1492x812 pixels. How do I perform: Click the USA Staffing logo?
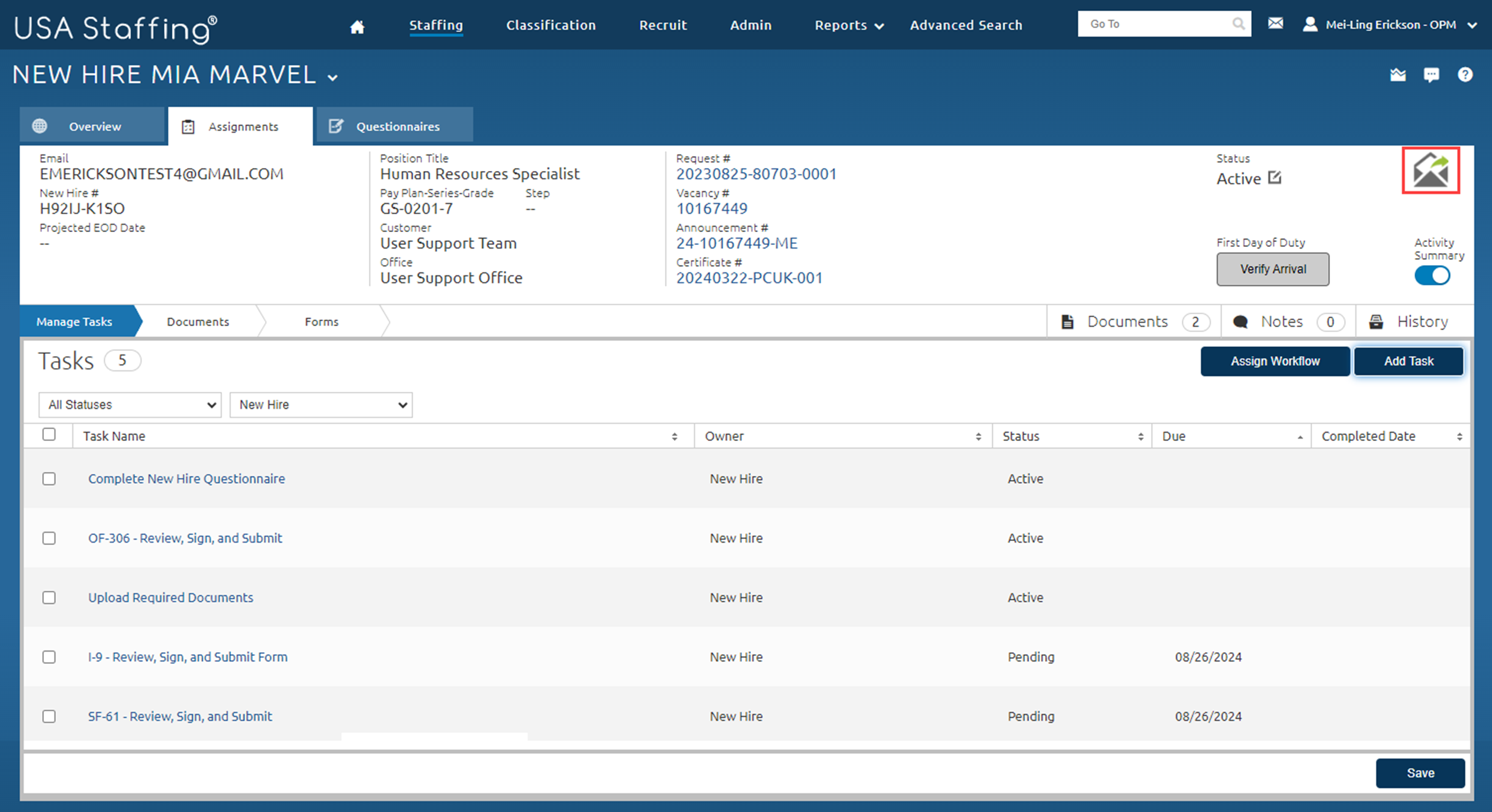(x=116, y=28)
